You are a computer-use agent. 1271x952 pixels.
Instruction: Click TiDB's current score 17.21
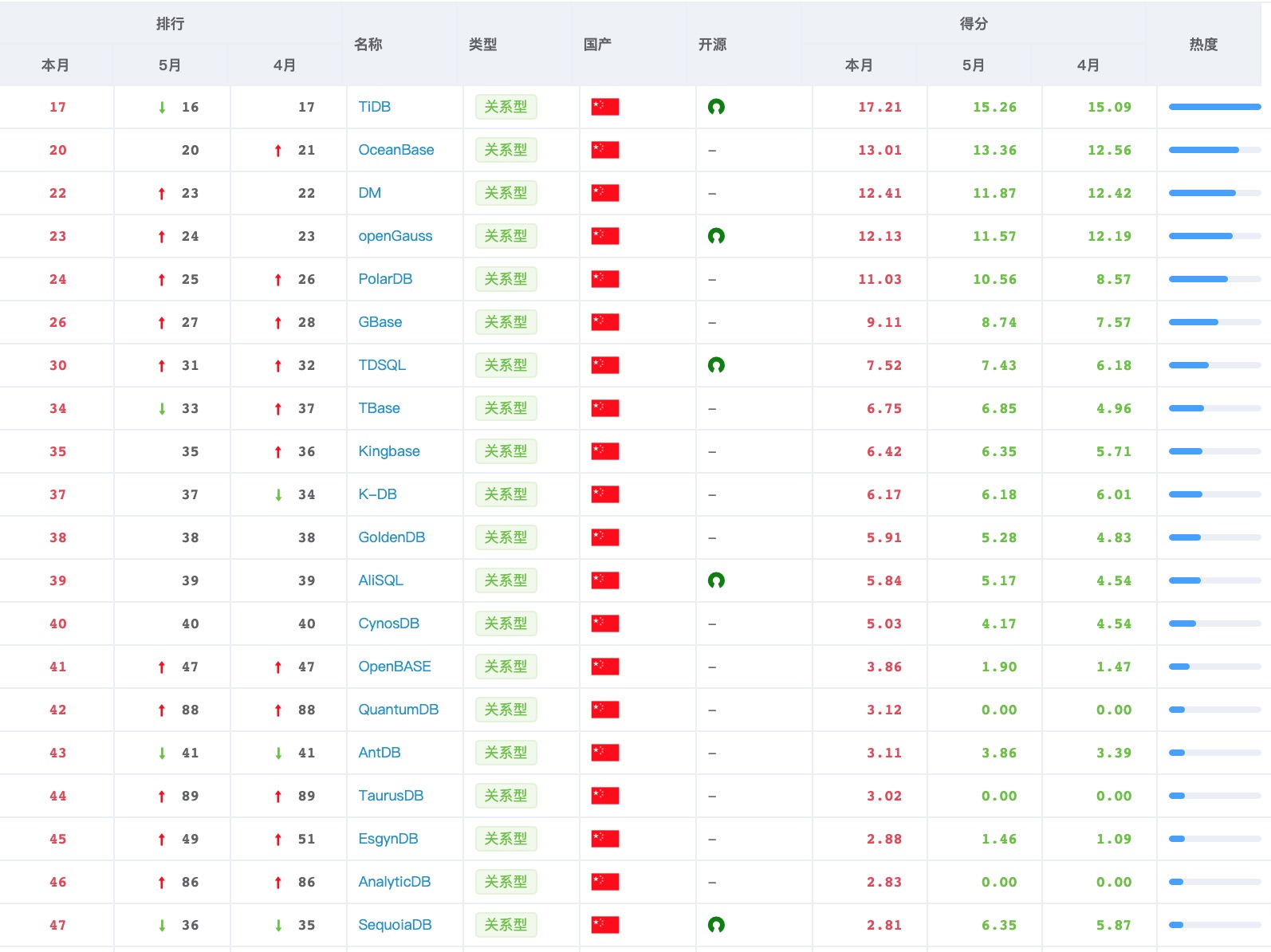pyautogui.click(x=880, y=107)
